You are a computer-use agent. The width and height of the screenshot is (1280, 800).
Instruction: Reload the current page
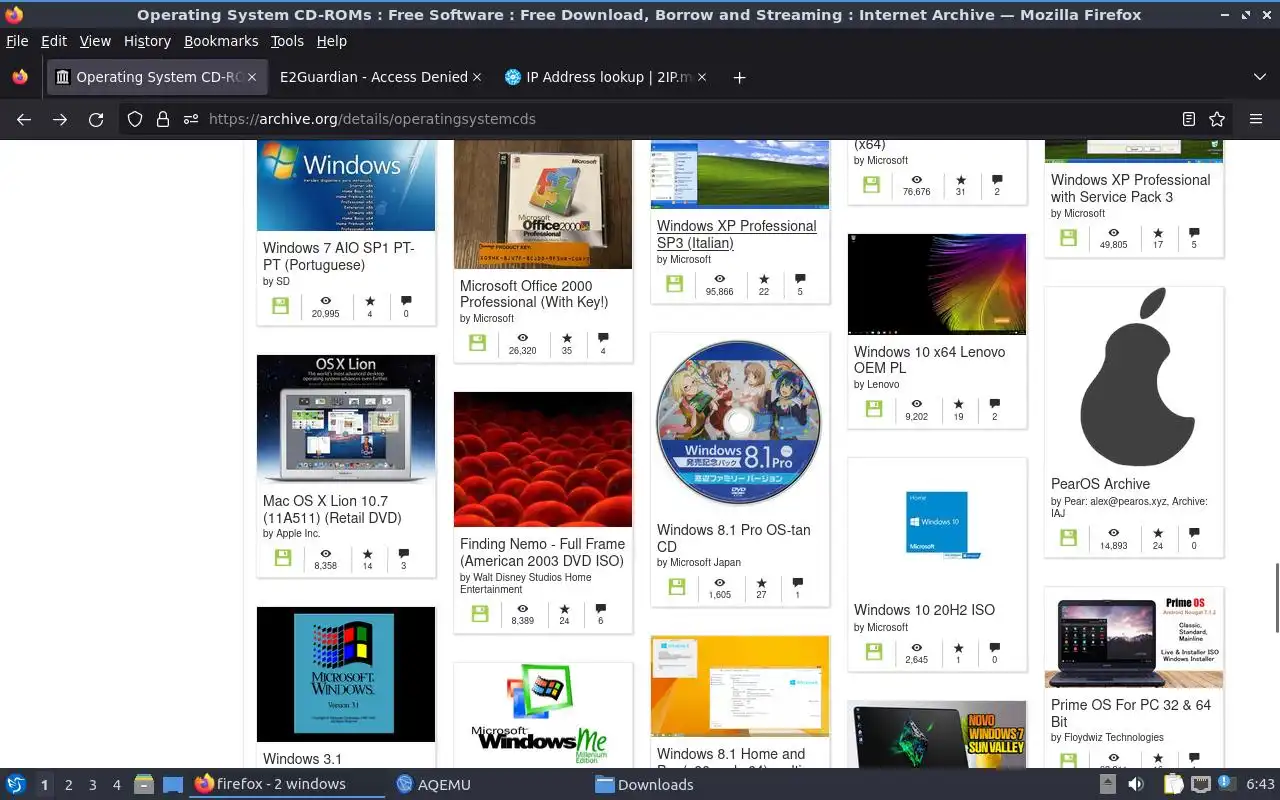click(96, 119)
